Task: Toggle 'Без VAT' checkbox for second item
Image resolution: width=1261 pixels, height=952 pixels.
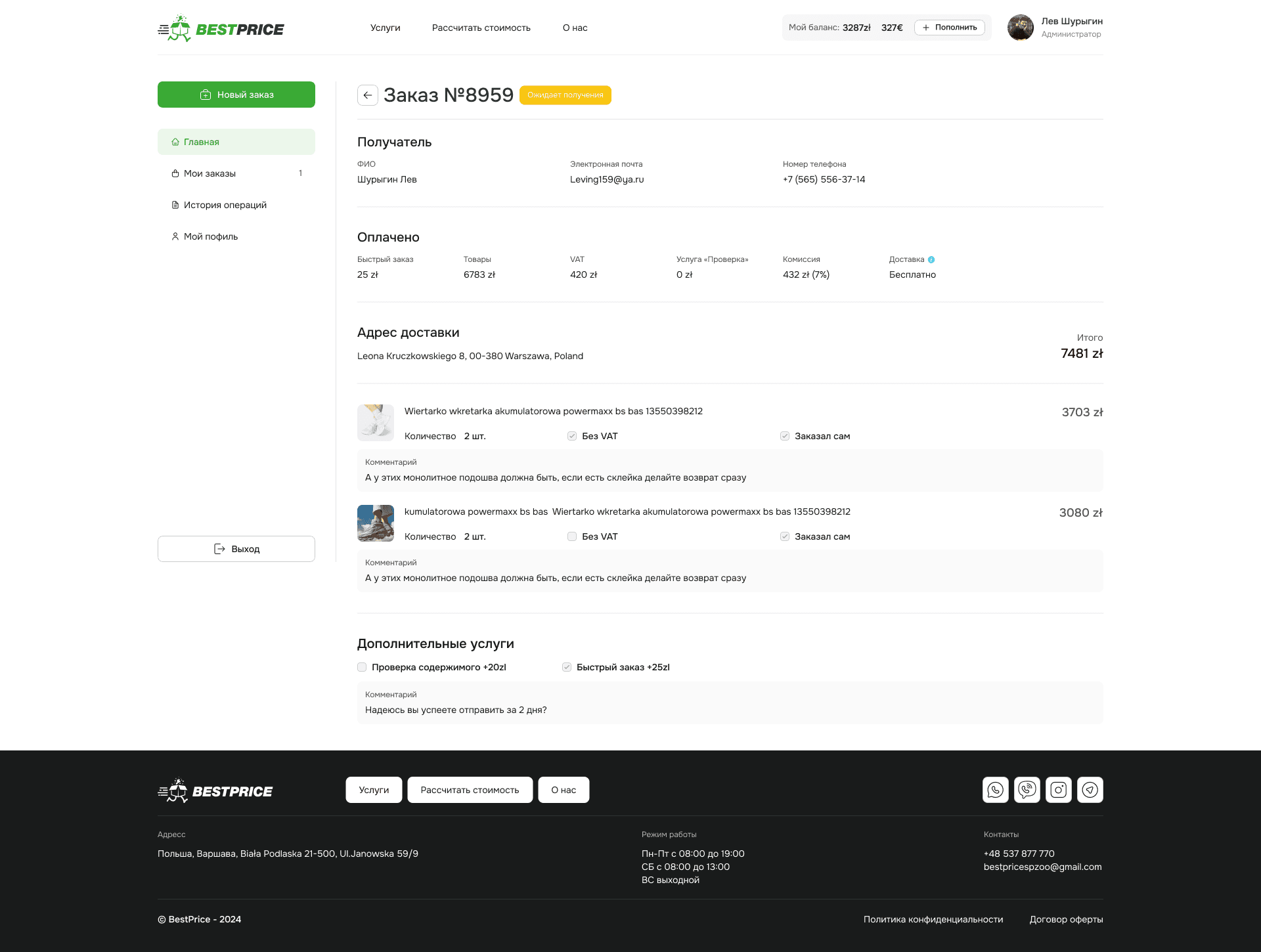Action: (572, 536)
